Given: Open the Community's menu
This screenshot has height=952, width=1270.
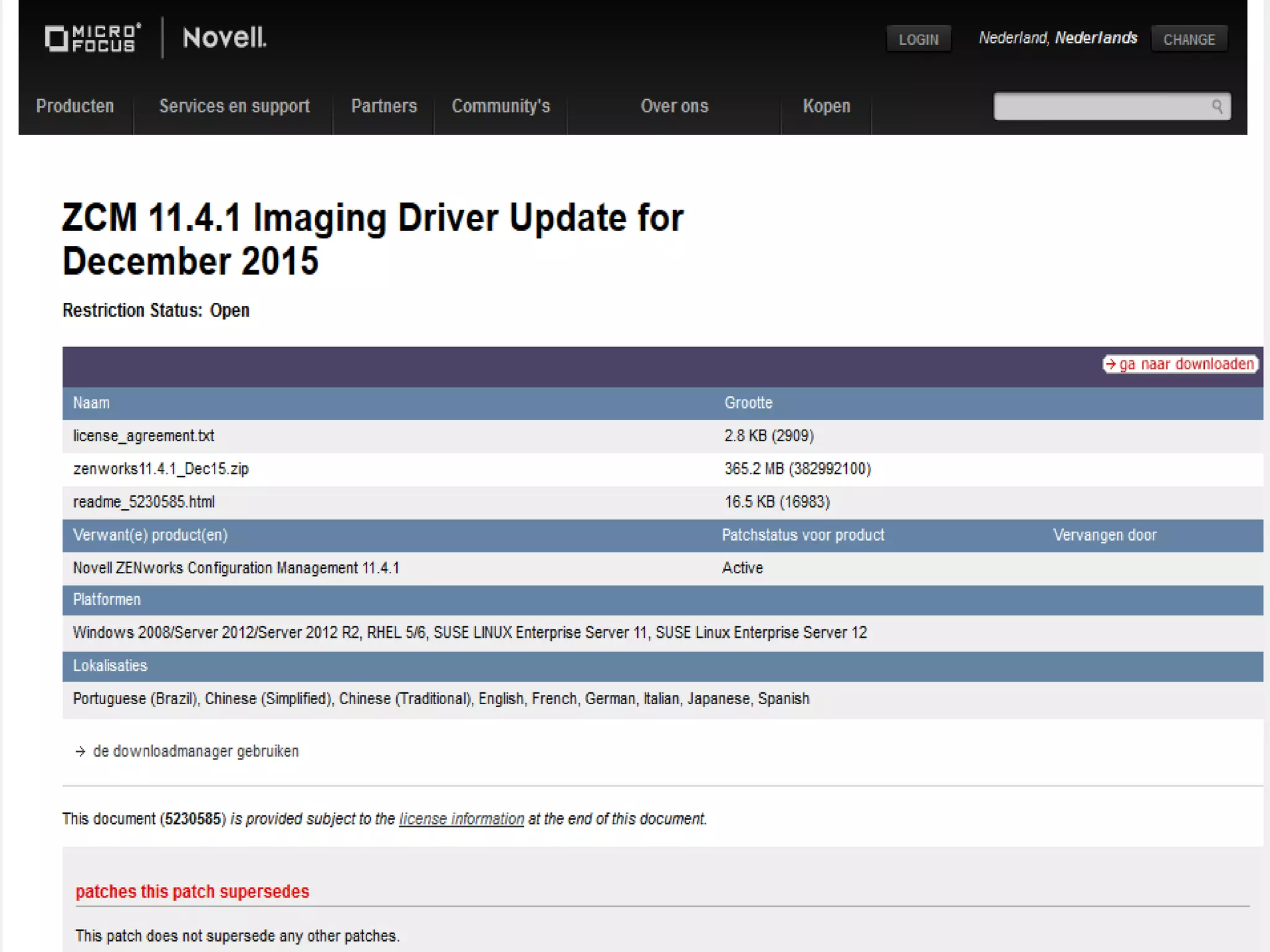Looking at the screenshot, I should (500, 106).
